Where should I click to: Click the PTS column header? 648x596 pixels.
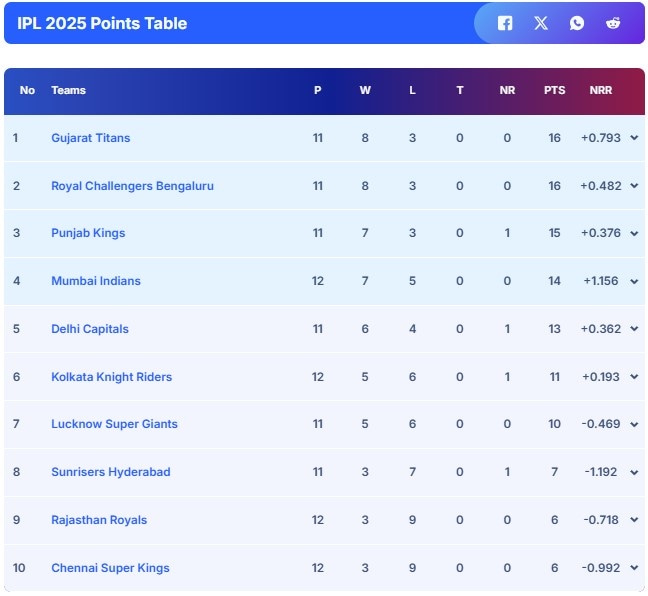pos(554,90)
